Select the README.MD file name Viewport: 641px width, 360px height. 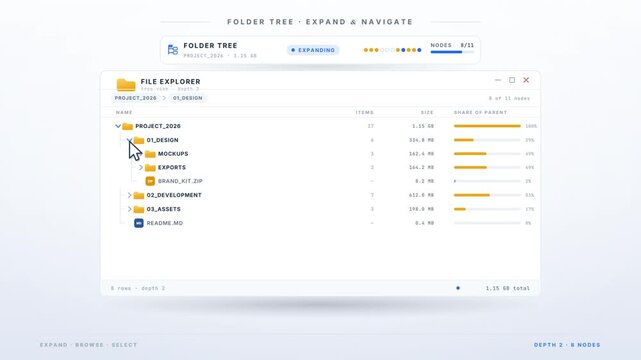(165, 223)
